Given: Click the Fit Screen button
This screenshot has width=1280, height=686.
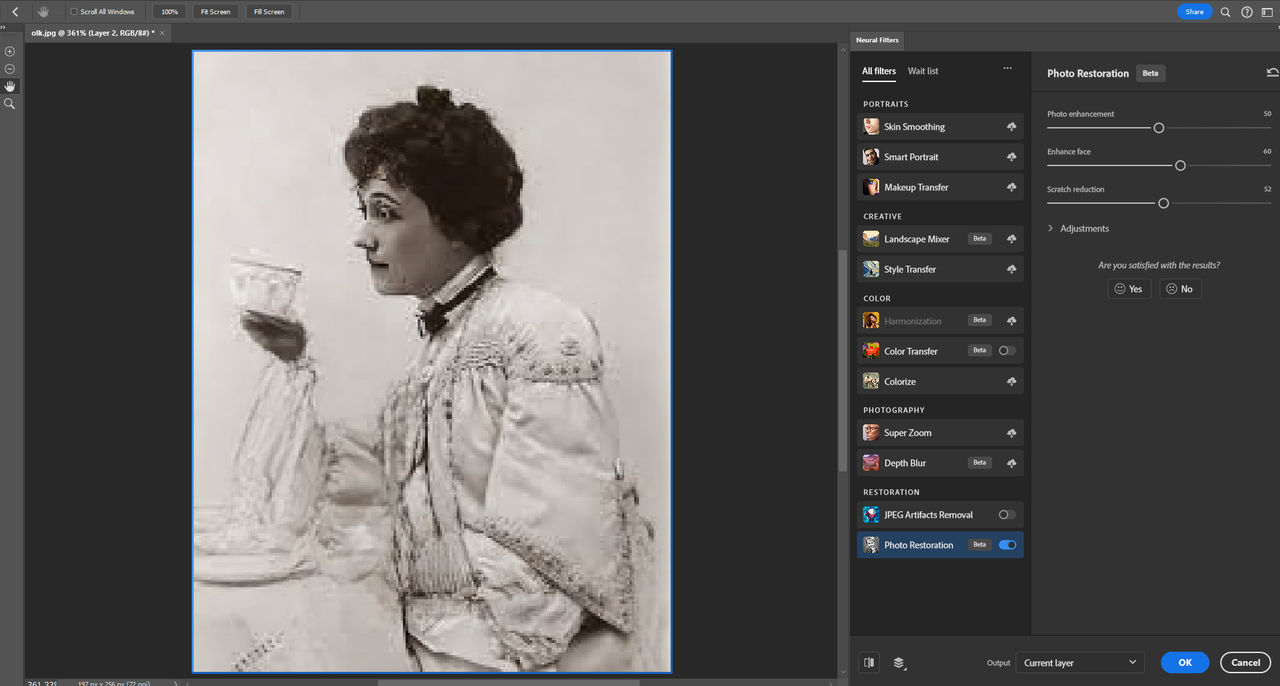Looking at the screenshot, I should point(215,12).
